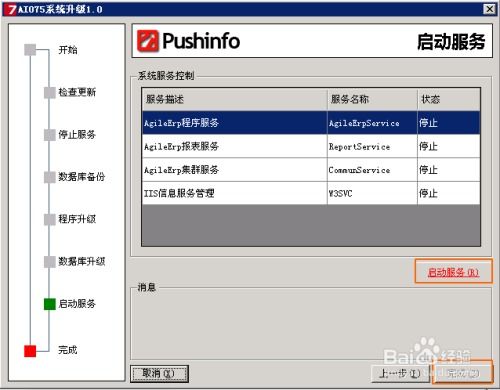Click the 服务名称 column header
This screenshot has height=390, width=500.
point(372,99)
